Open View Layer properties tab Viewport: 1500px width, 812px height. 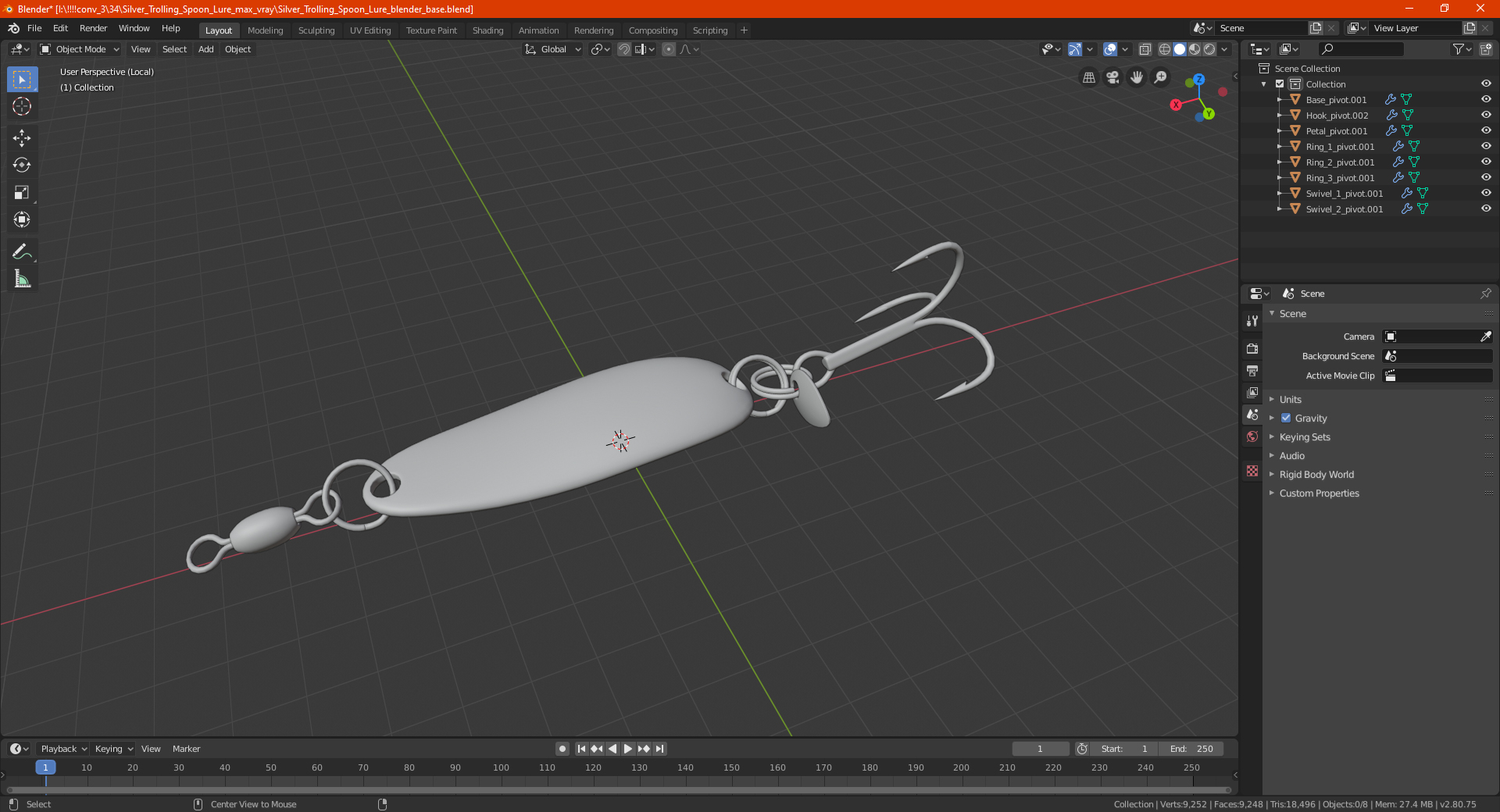click(x=1252, y=392)
